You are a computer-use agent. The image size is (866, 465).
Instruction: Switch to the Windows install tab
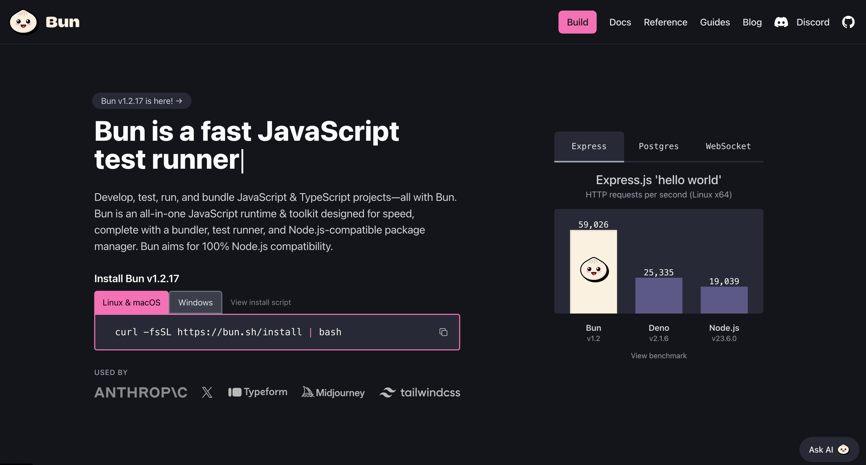[x=196, y=303]
